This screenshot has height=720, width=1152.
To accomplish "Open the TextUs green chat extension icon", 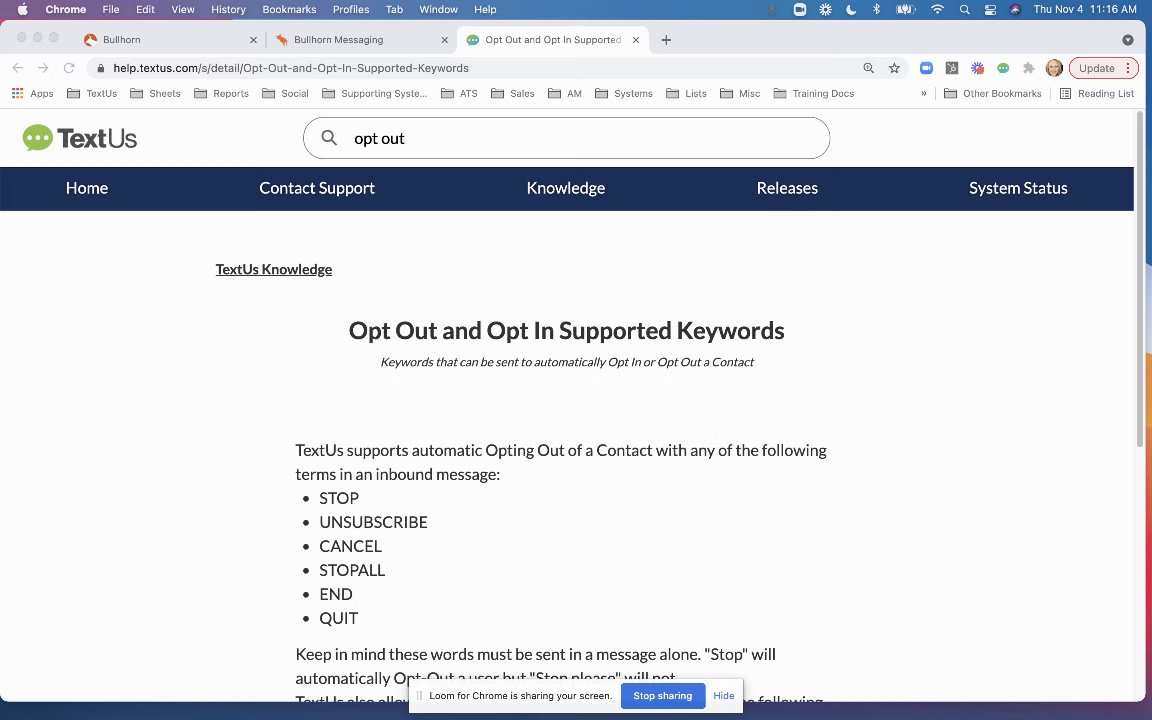I will [1003, 68].
